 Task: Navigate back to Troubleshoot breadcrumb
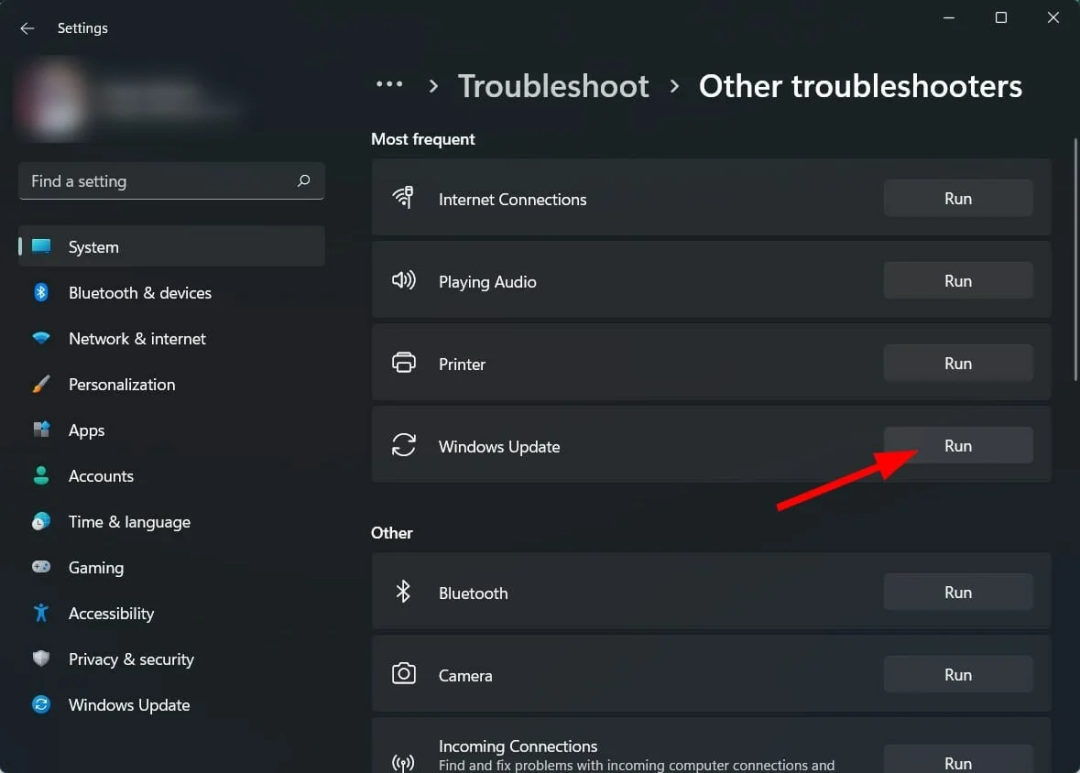point(553,86)
